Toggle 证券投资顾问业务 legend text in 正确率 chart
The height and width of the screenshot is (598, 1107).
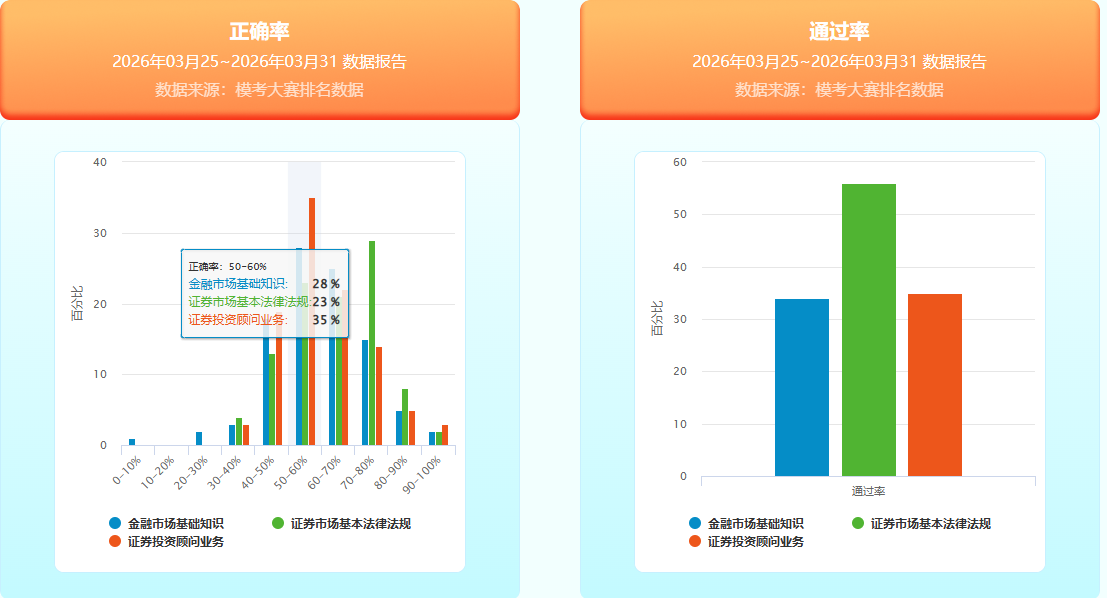pos(175,541)
